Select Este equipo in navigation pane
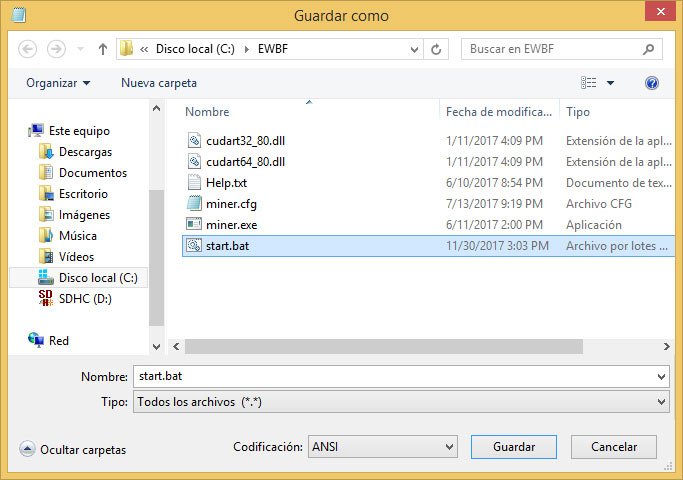 79,131
